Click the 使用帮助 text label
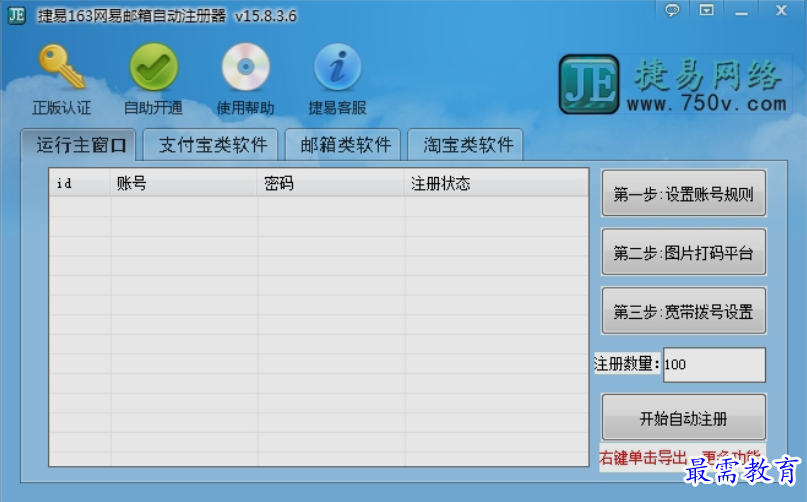Viewport: 807px width, 502px height. 245,108
